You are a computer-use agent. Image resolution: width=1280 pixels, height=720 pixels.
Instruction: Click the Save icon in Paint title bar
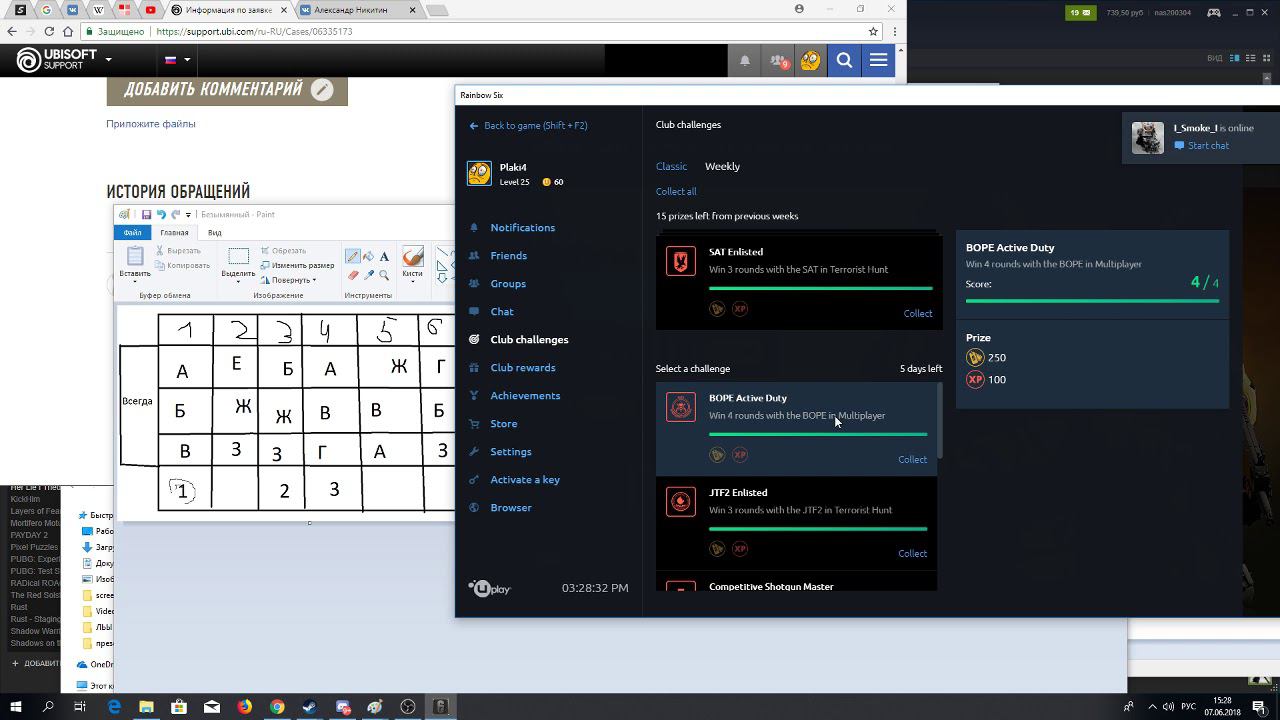(x=146, y=214)
